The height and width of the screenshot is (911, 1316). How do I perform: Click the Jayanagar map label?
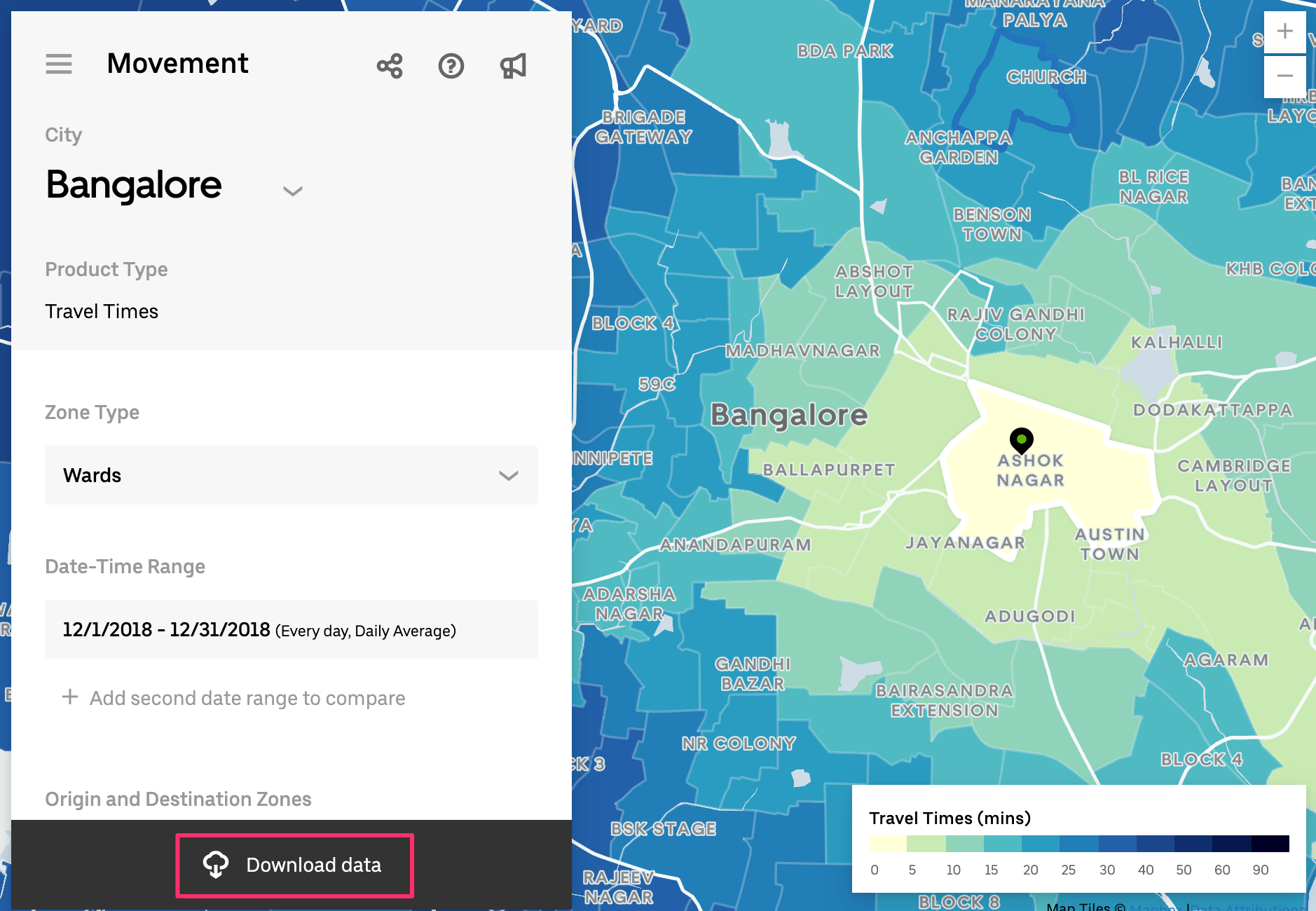[x=965, y=543]
